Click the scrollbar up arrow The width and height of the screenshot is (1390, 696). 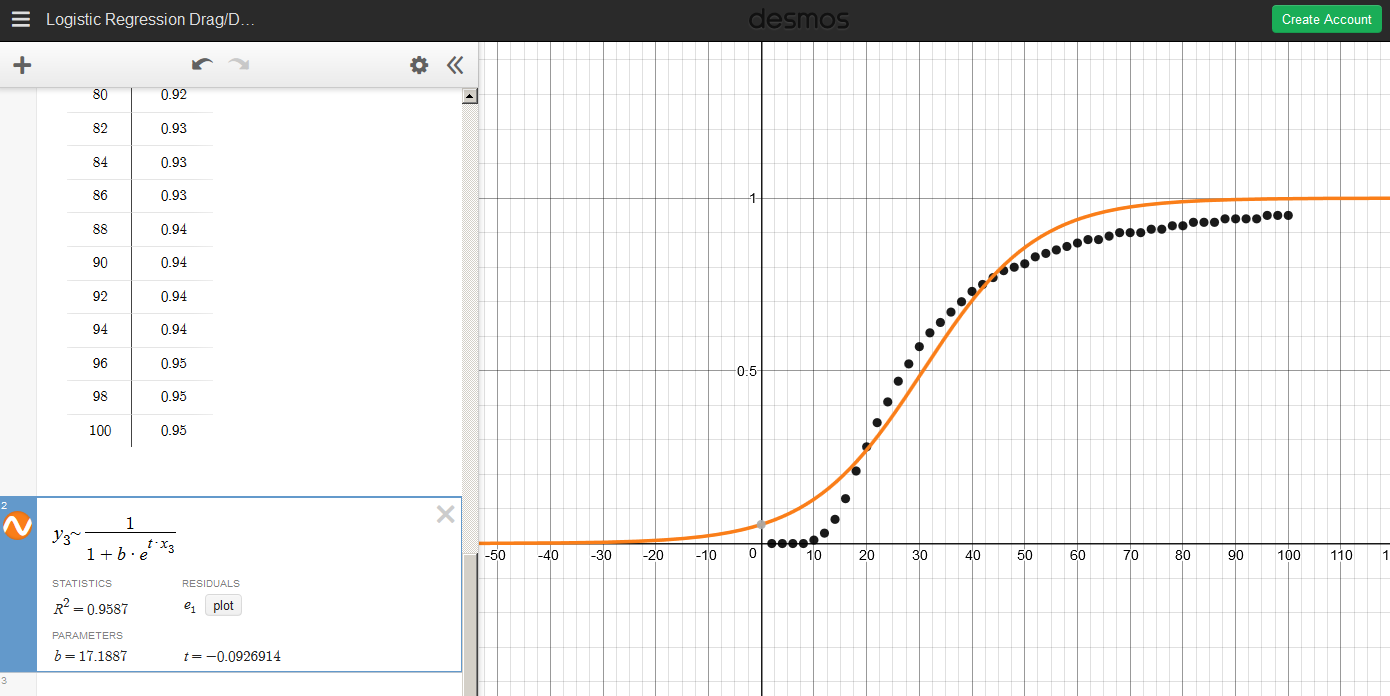click(x=469, y=96)
